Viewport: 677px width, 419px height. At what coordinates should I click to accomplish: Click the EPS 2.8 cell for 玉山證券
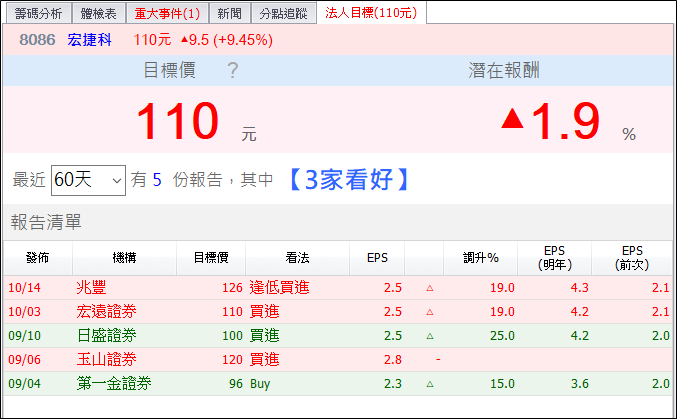(393, 359)
